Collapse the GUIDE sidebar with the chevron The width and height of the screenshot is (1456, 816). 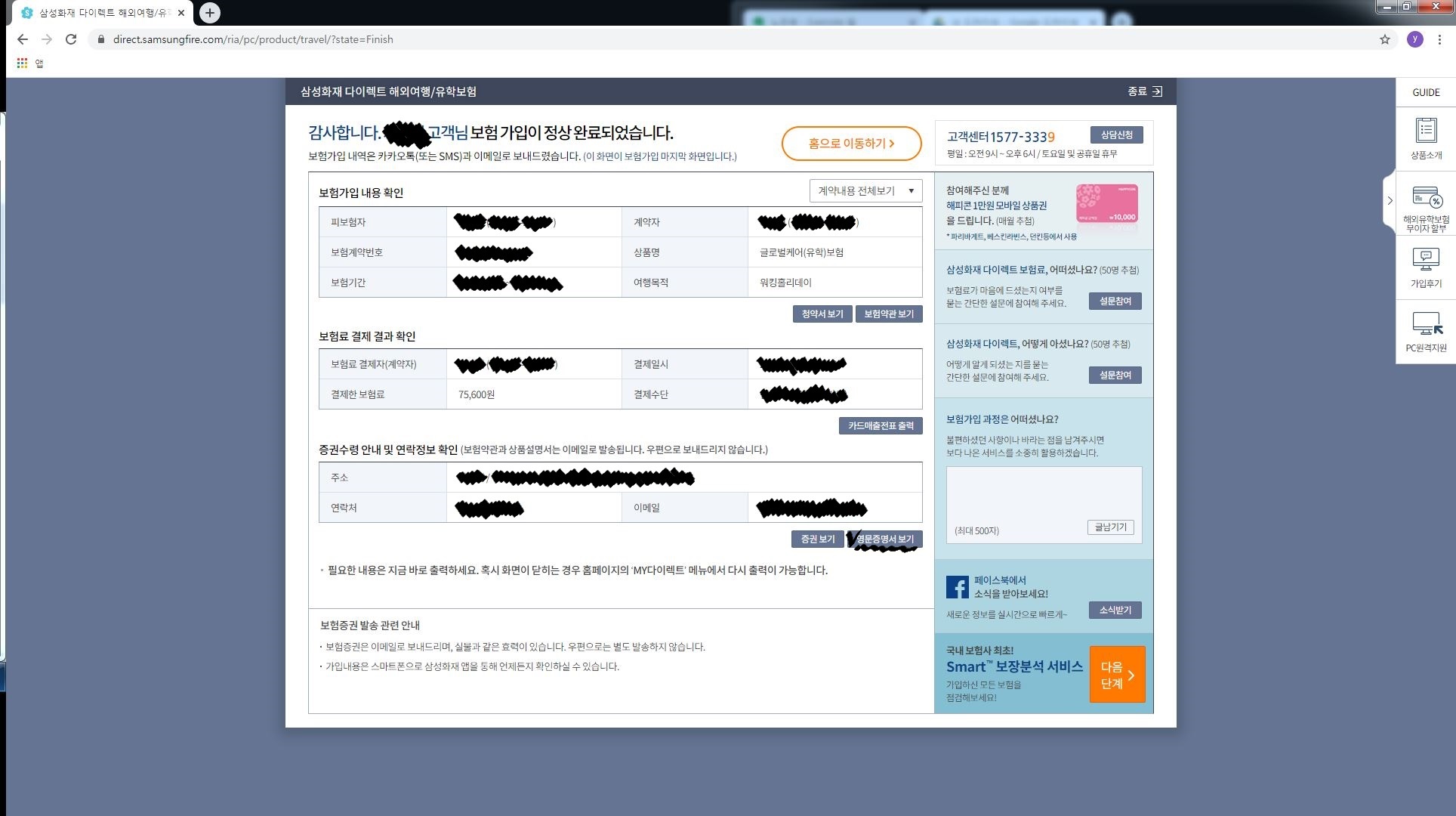pyautogui.click(x=1390, y=201)
